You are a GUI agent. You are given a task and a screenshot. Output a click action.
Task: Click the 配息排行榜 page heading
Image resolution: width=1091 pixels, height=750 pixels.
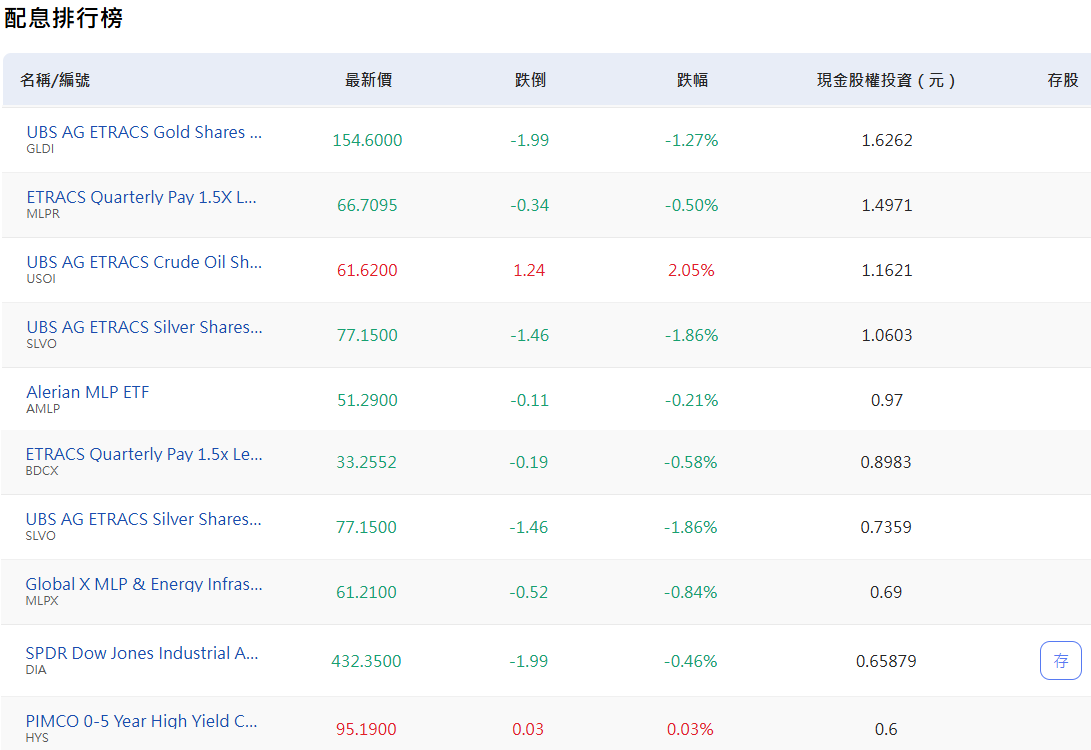(63, 18)
